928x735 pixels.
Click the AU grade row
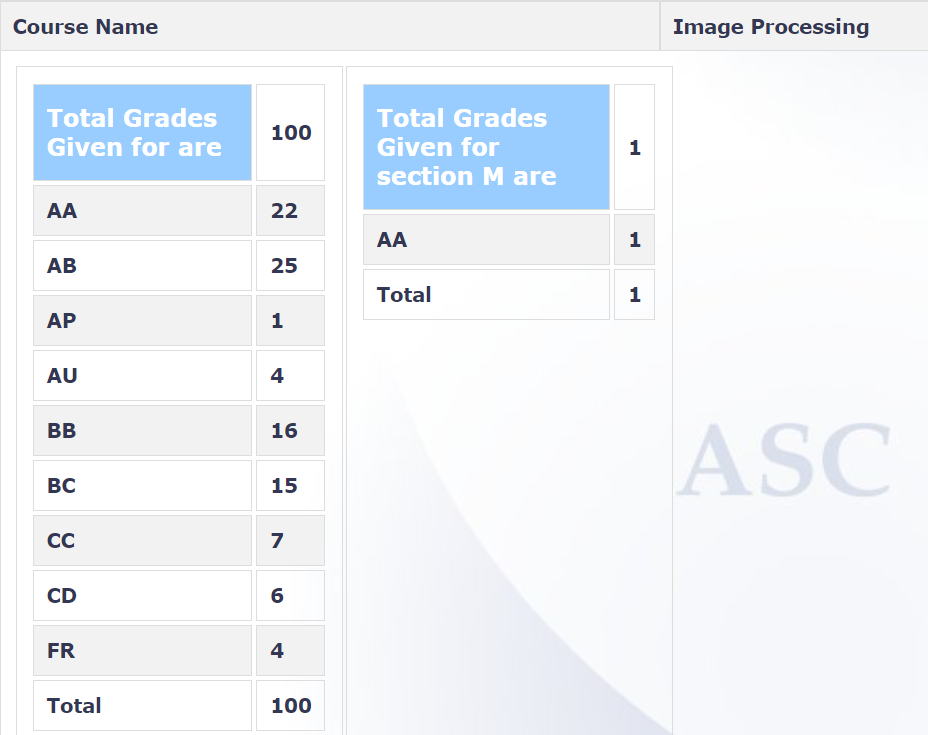[x=142, y=375]
